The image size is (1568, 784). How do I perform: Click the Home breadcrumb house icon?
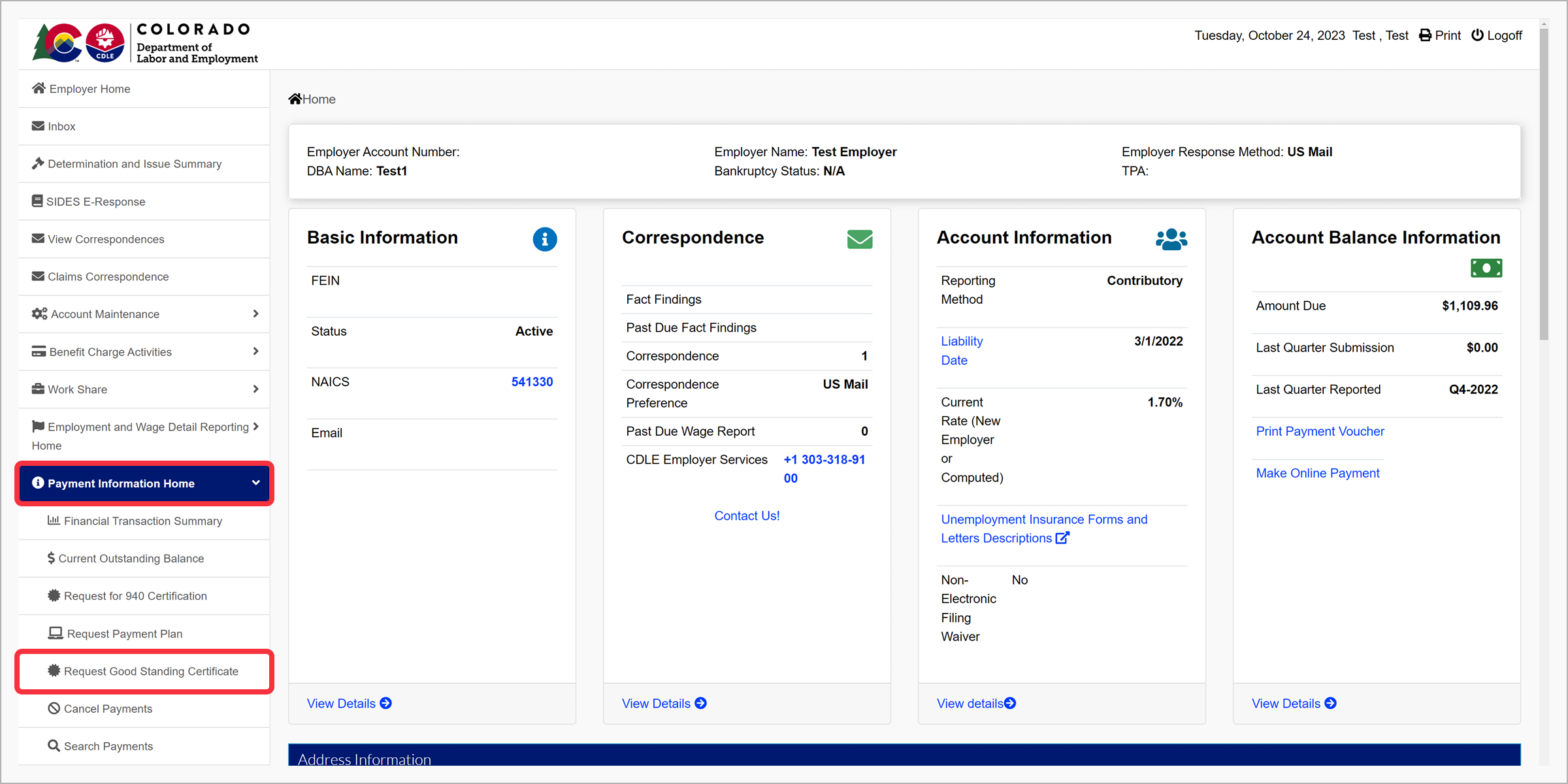[295, 99]
